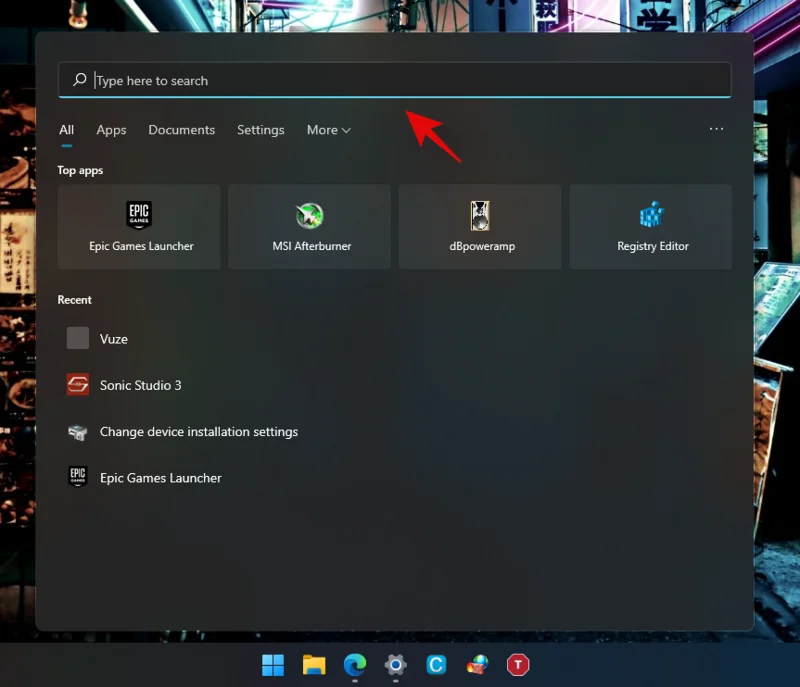Image resolution: width=800 pixels, height=687 pixels.
Task: Open Change device installation settings
Action: pyautogui.click(x=199, y=431)
